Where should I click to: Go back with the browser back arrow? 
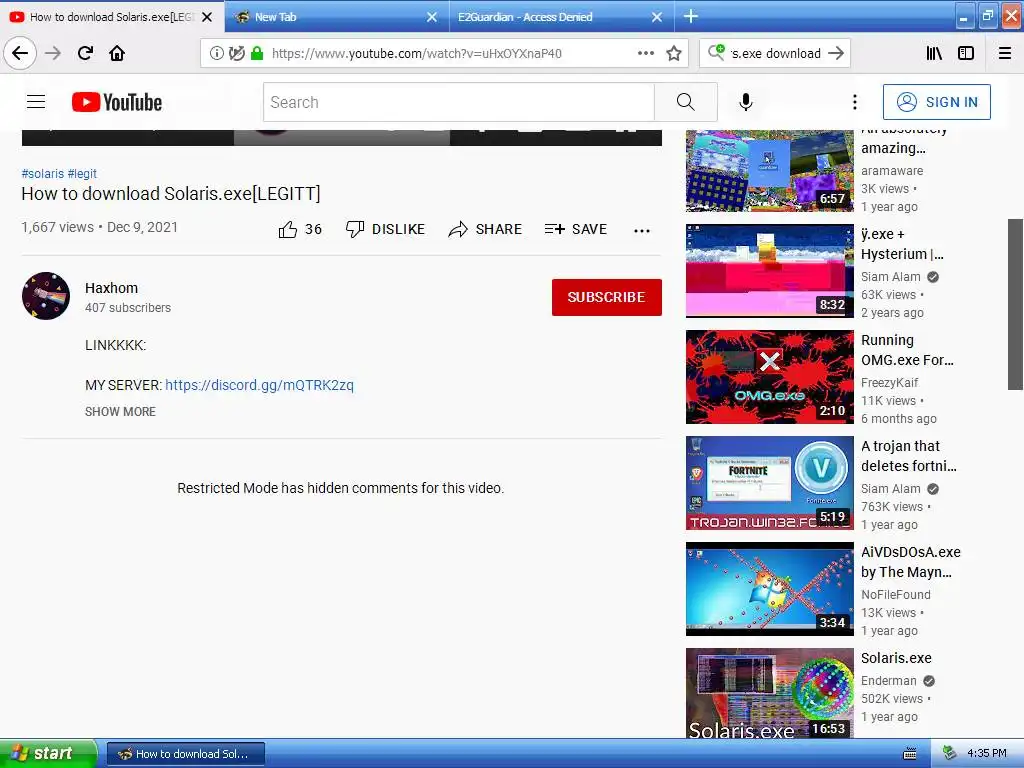pos(20,53)
